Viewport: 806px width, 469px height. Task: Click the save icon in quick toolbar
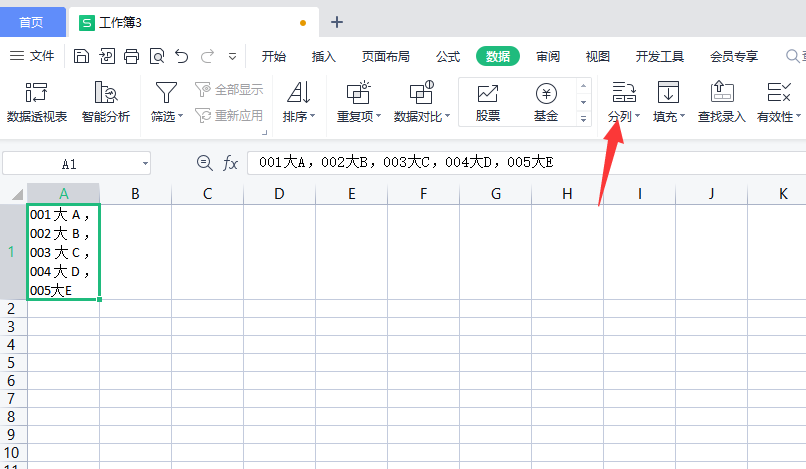tap(81, 56)
